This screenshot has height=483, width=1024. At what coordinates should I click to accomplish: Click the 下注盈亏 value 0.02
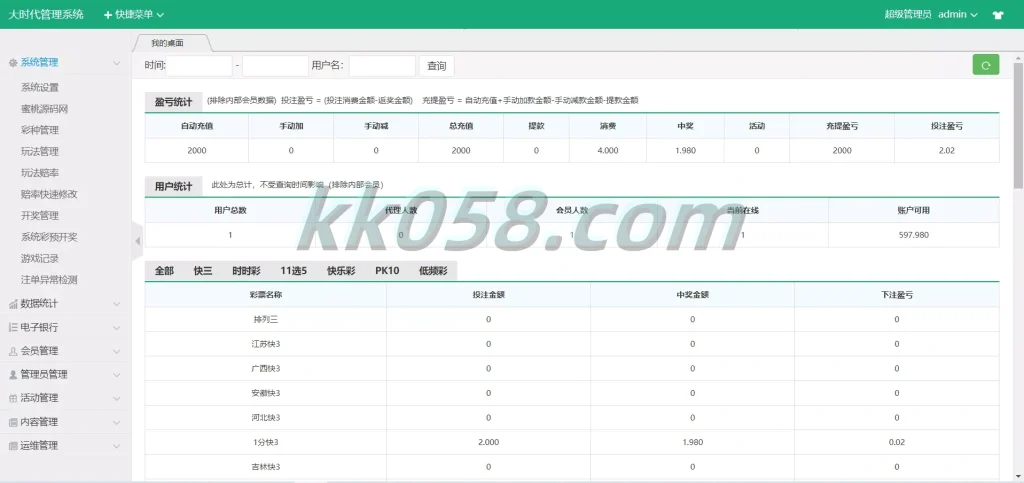(897, 443)
